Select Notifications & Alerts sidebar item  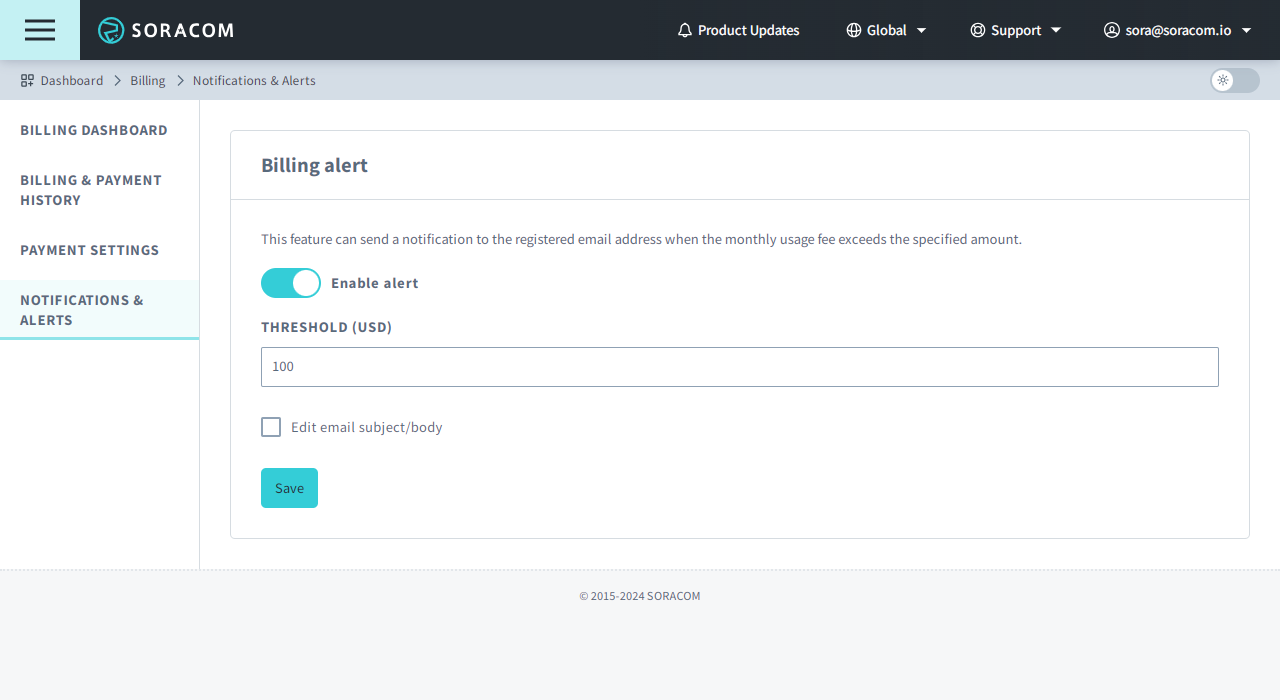click(x=82, y=310)
